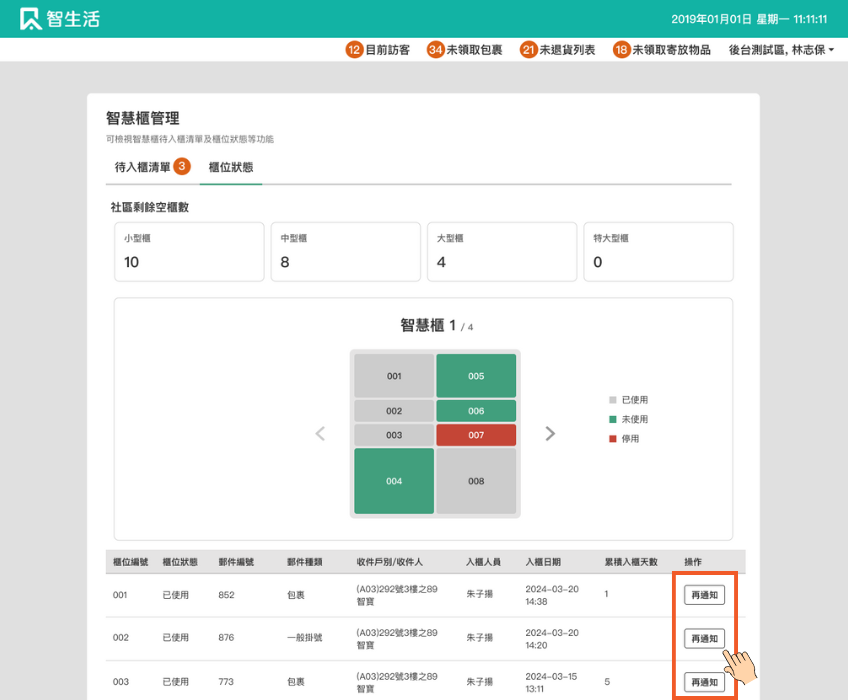The width and height of the screenshot is (848, 700).
Task: Open 未退貨列表 with badge 21
Action: point(558,49)
